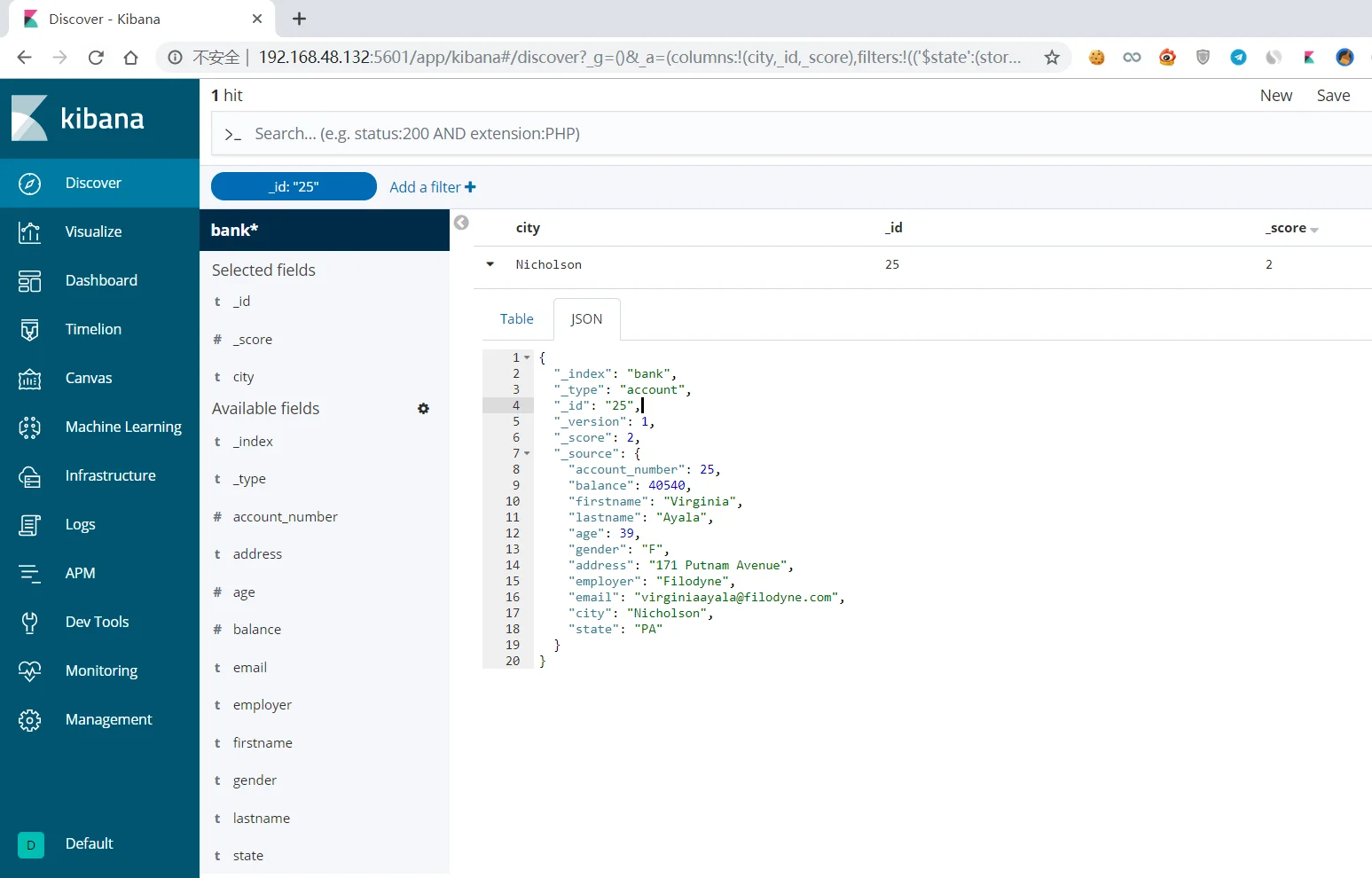
Task: Fold the _source JSON block at line 7
Action: 527,453
